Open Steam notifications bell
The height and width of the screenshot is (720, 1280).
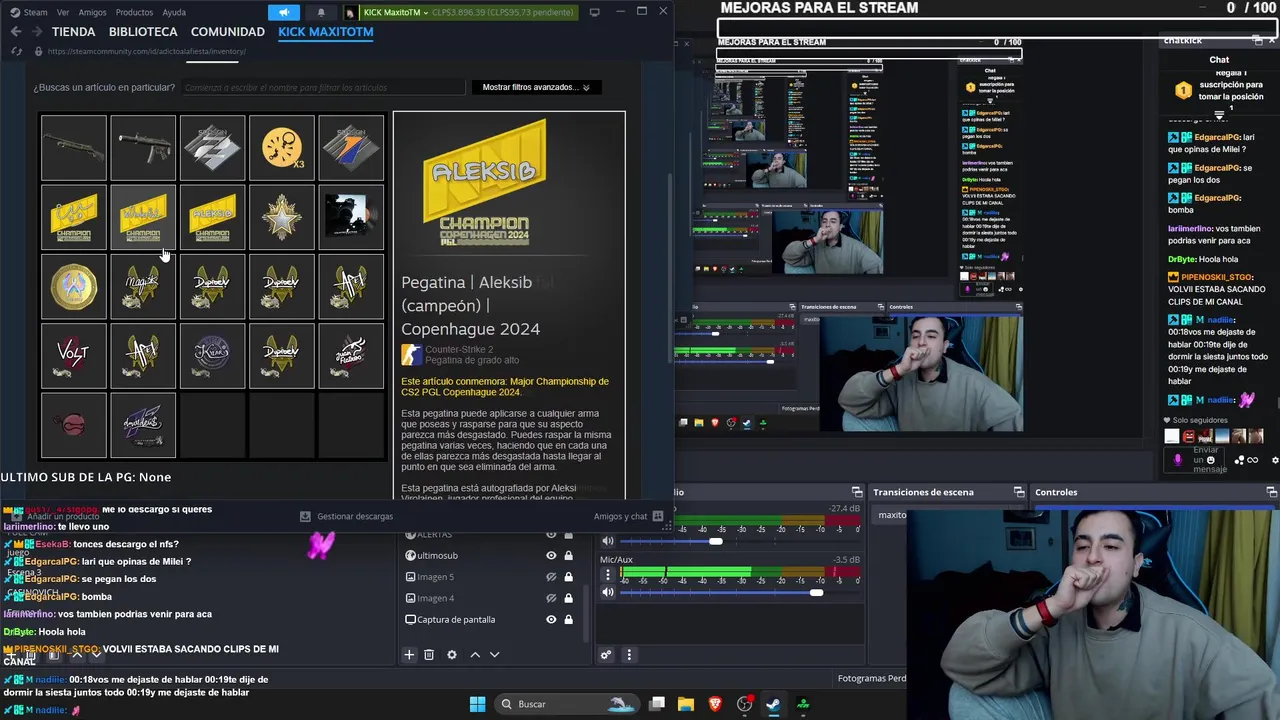tap(321, 12)
